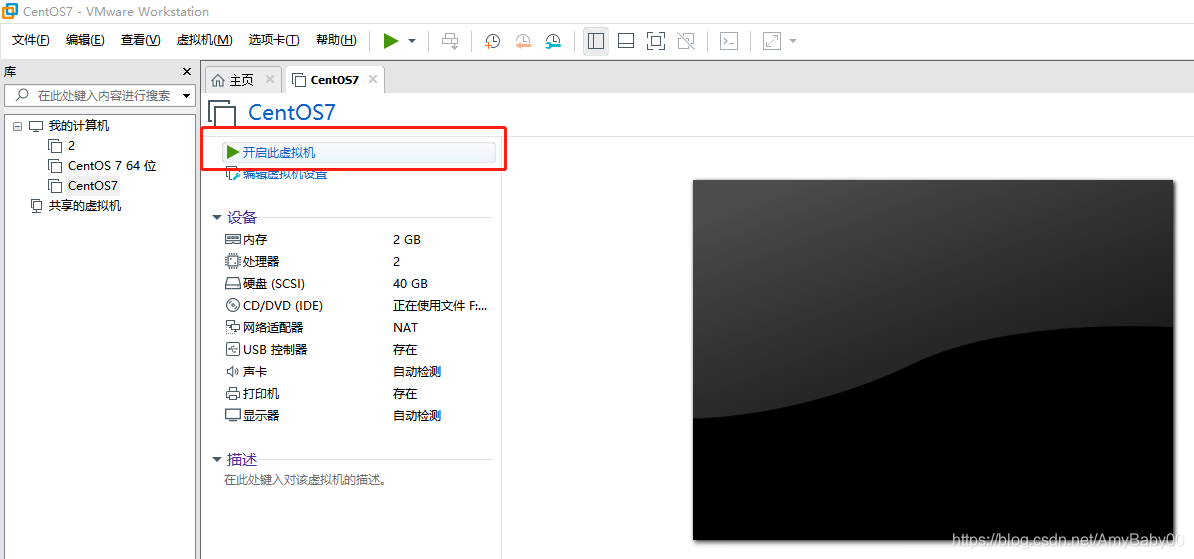Collapse the 描述 section
The height and width of the screenshot is (559, 1194).
click(x=217, y=460)
